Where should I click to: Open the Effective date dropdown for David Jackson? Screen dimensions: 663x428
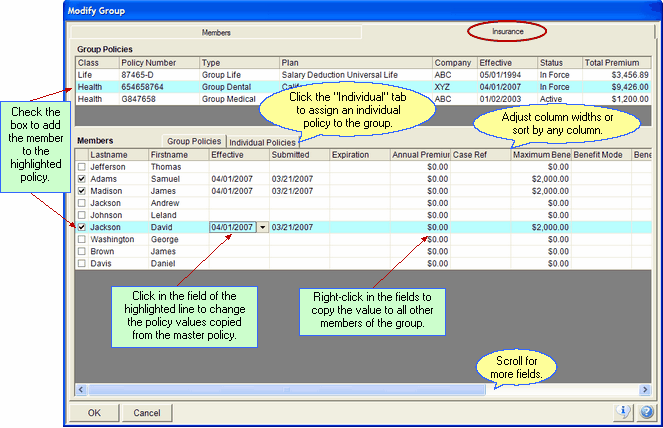(263, 227)
